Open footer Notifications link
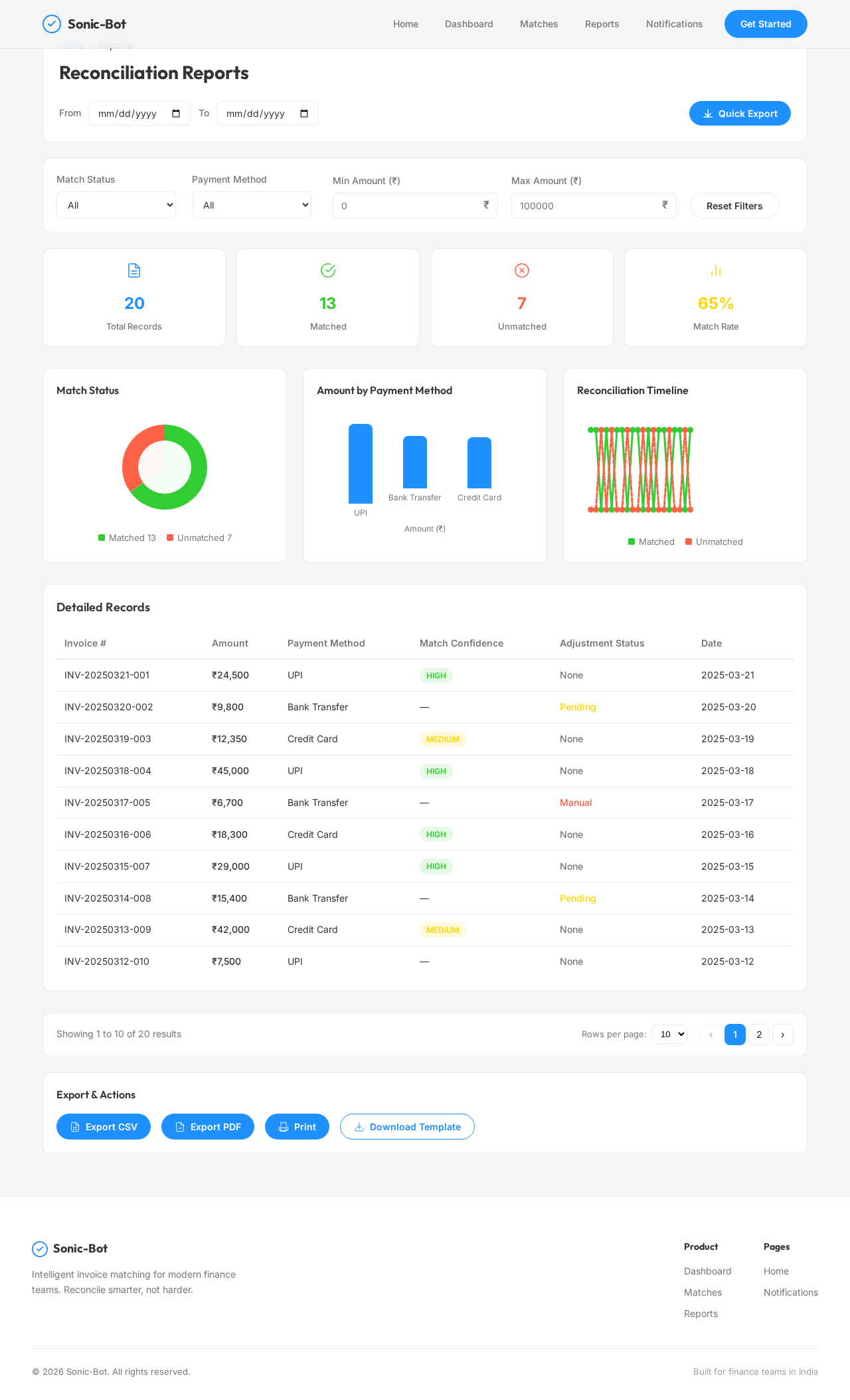This screenshot has height=1400, width=850. pyautogui.click(x=791, y=1292)
